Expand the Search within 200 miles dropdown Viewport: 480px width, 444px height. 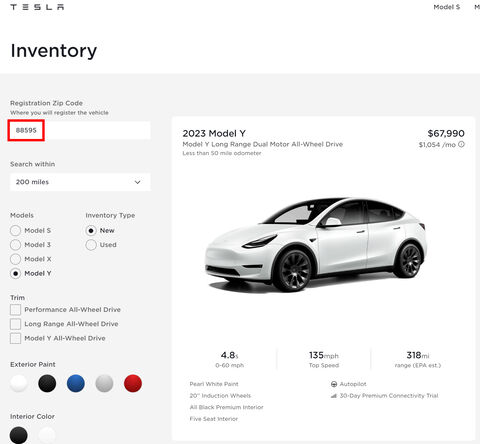[x=80, y=182]
